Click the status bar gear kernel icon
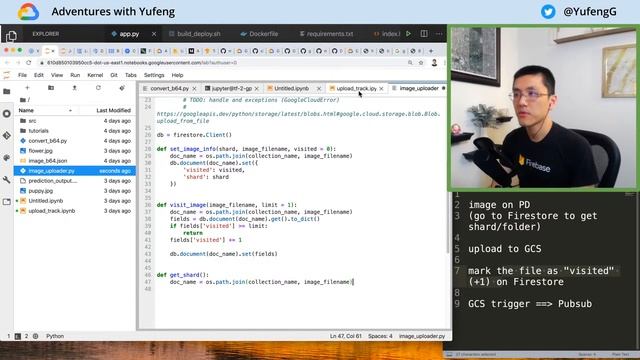The image size is (640, 360). [36, 336]
